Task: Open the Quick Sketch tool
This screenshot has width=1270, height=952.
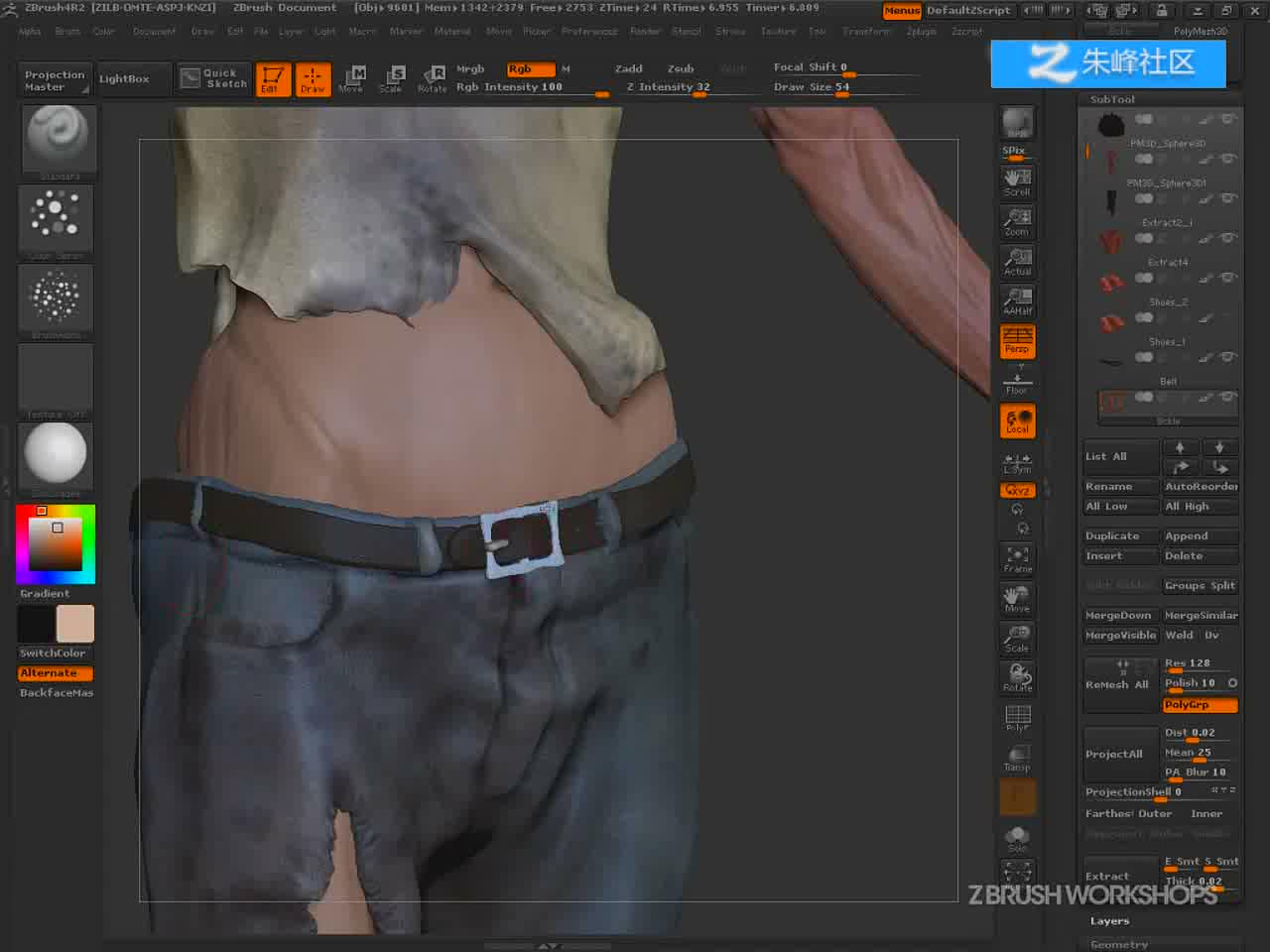Action: coord(213,78)
